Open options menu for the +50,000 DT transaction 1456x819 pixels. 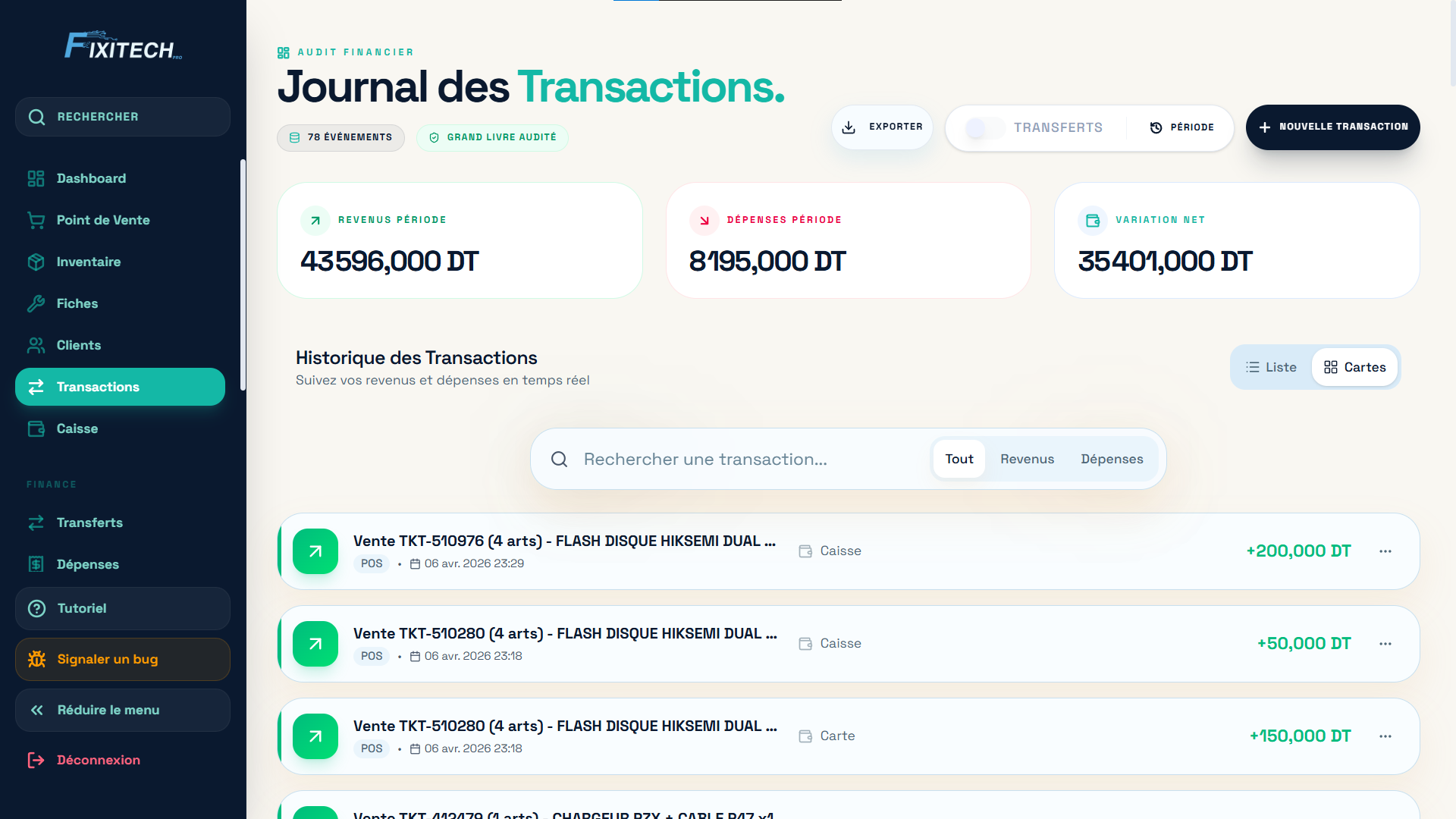click(x=1386, y=644)
